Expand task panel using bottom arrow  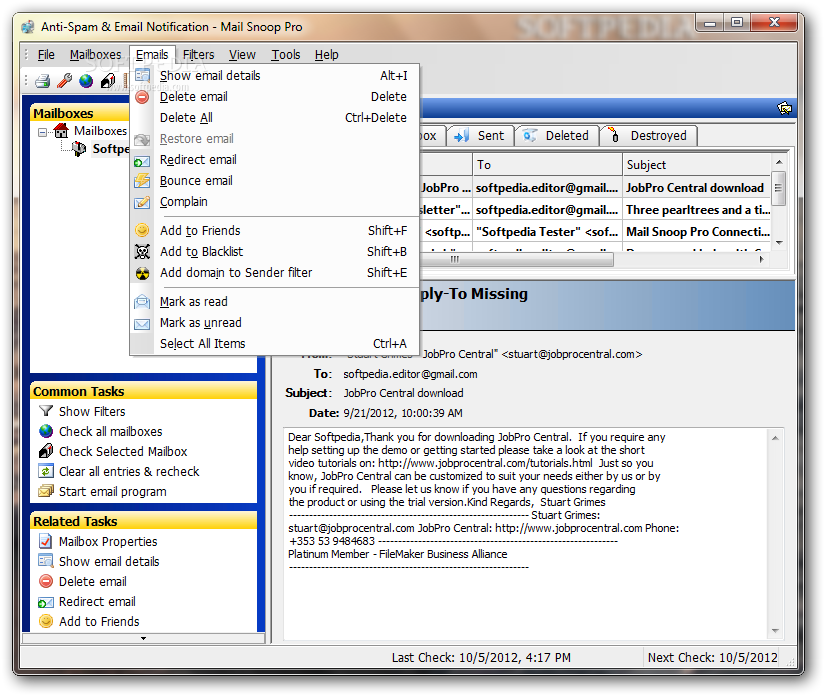(x=143, y=638)
